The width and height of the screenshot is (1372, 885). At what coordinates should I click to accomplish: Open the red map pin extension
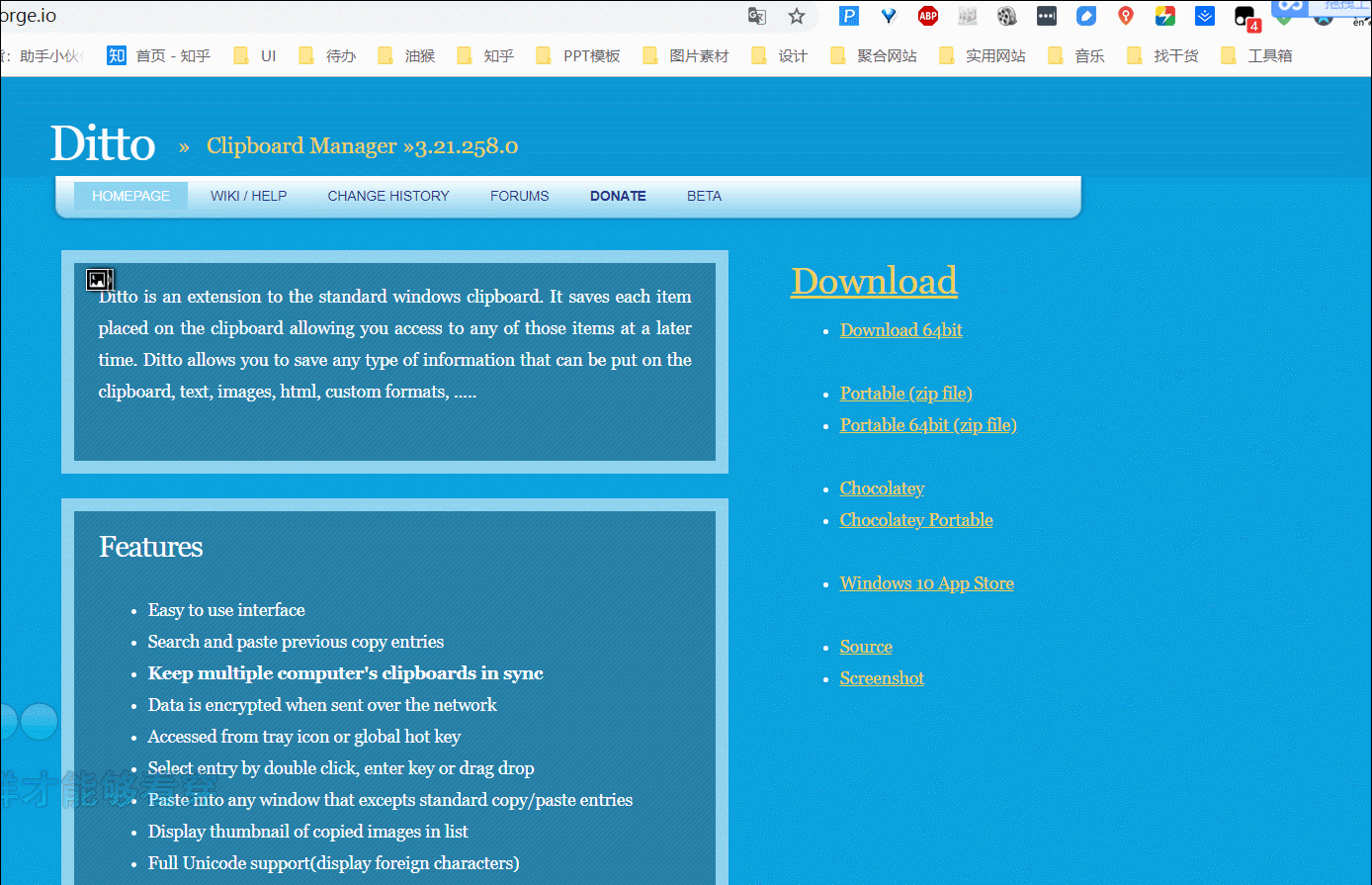1126,16
